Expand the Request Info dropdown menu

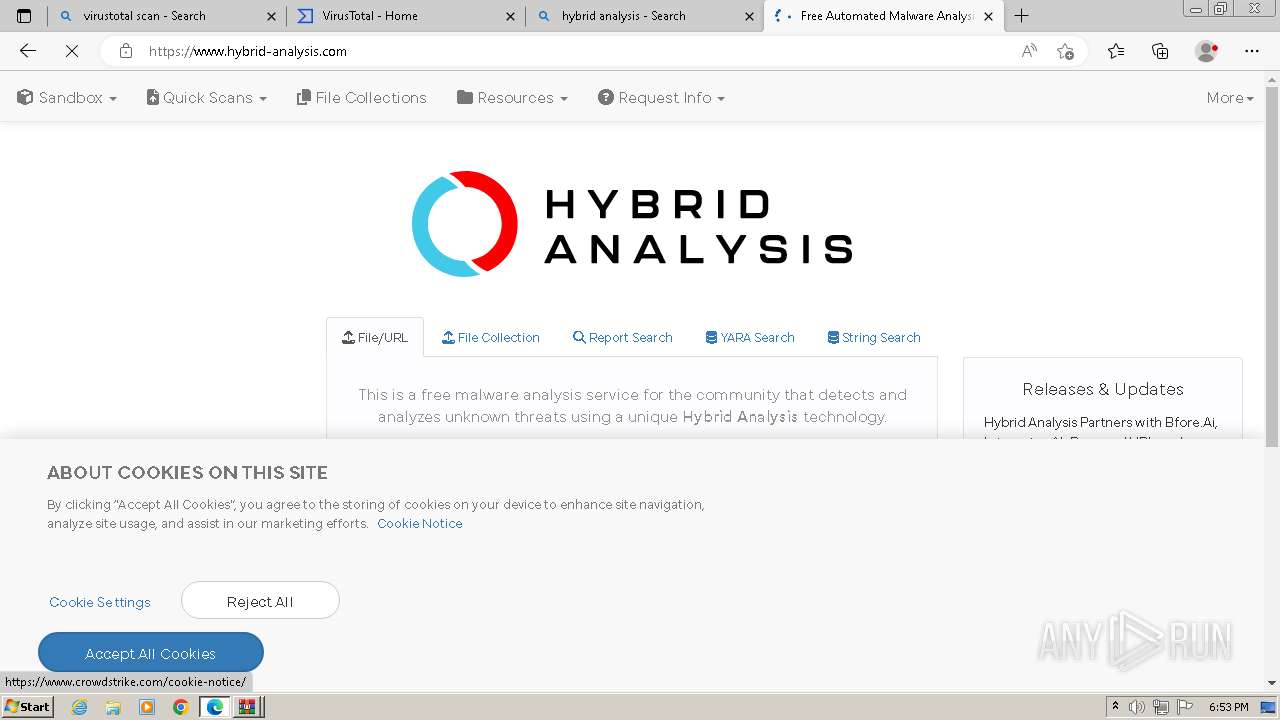coord(661,97)
